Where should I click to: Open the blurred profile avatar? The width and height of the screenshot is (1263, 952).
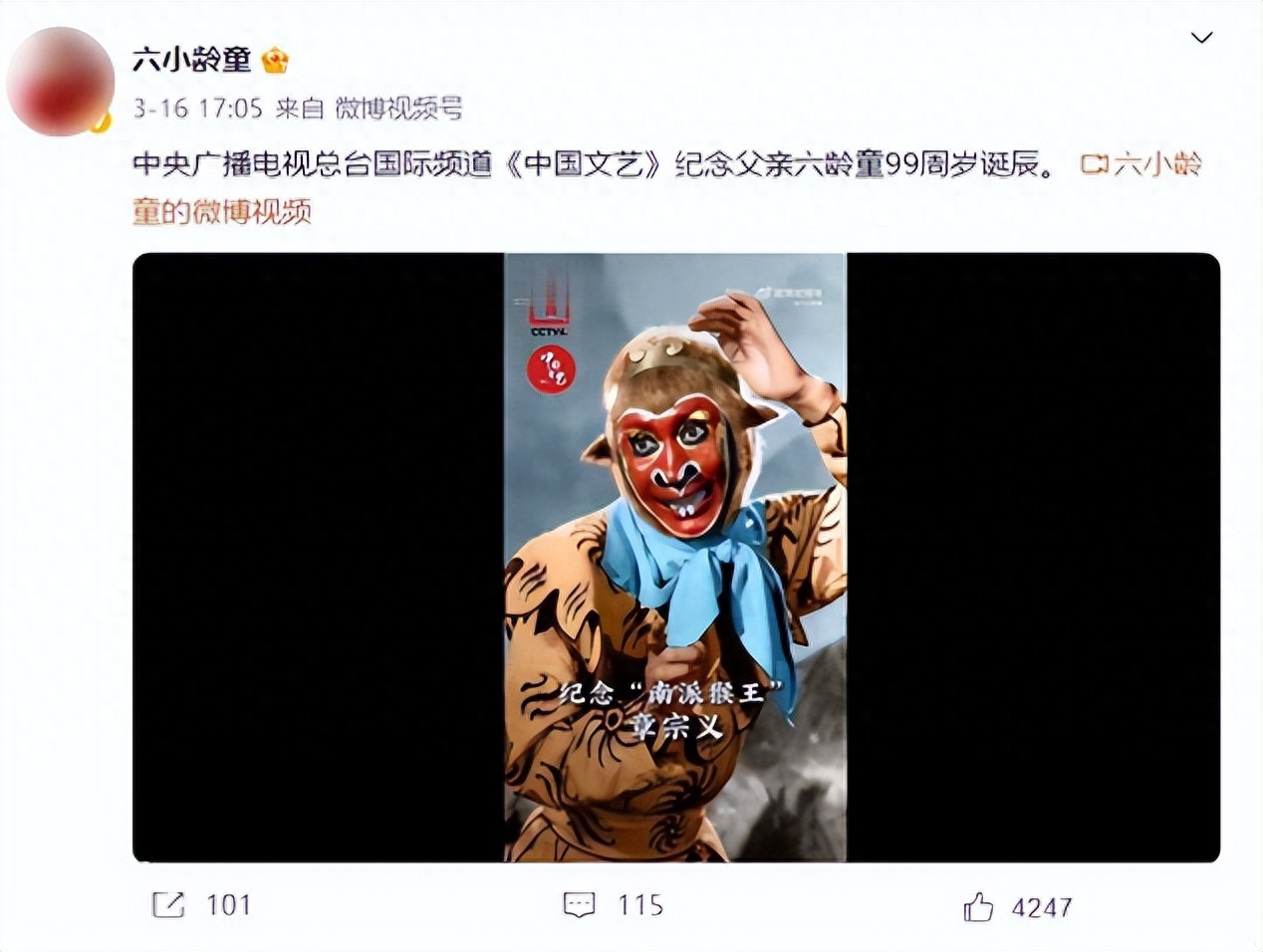coord(60,82)
